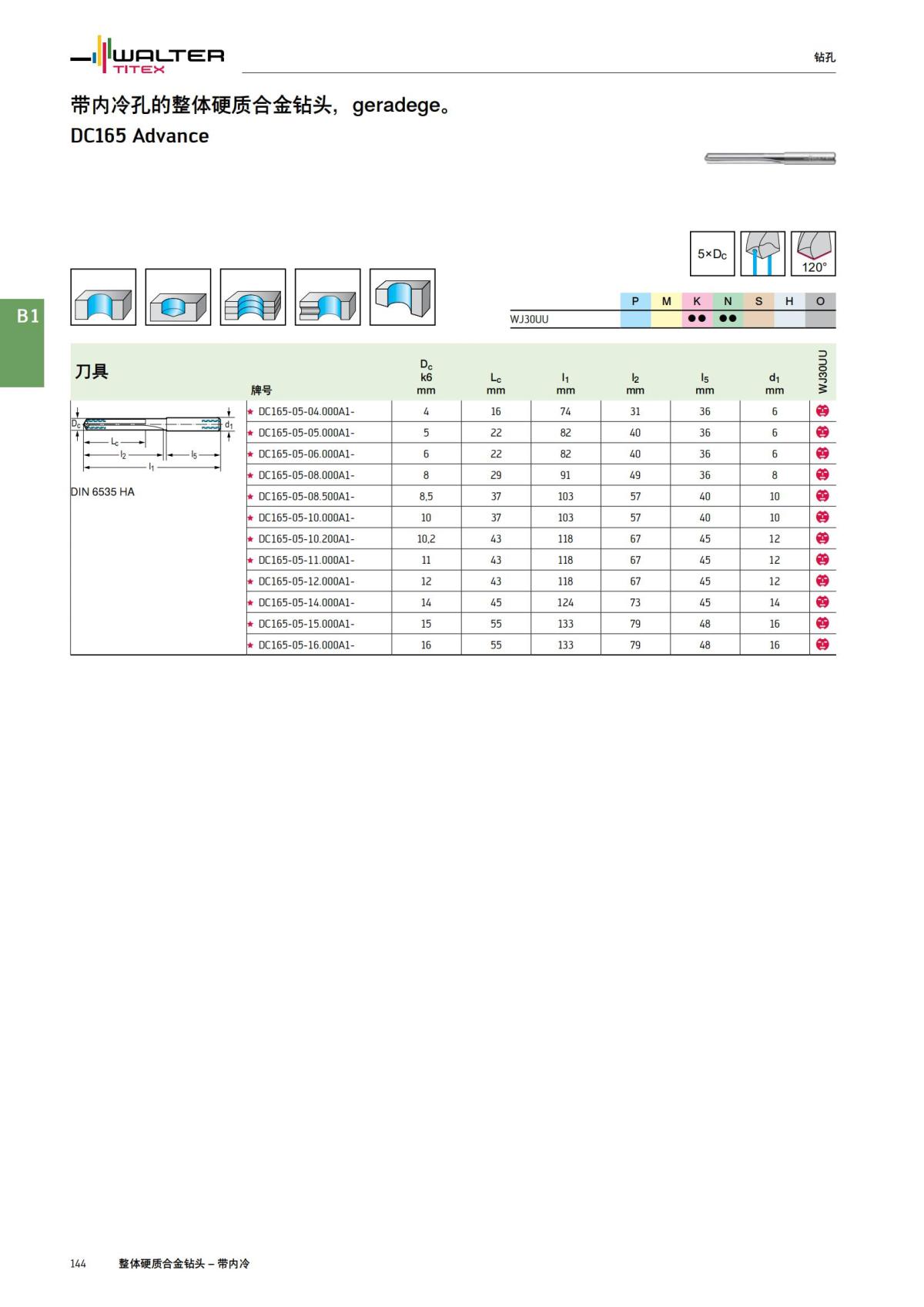
Task: Click the 牌号 column label
Action: point(261,390)
